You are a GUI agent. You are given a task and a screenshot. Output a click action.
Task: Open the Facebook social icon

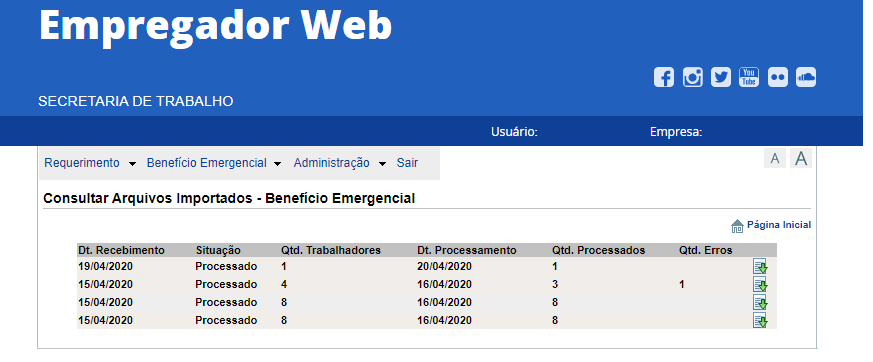(664, 77)
